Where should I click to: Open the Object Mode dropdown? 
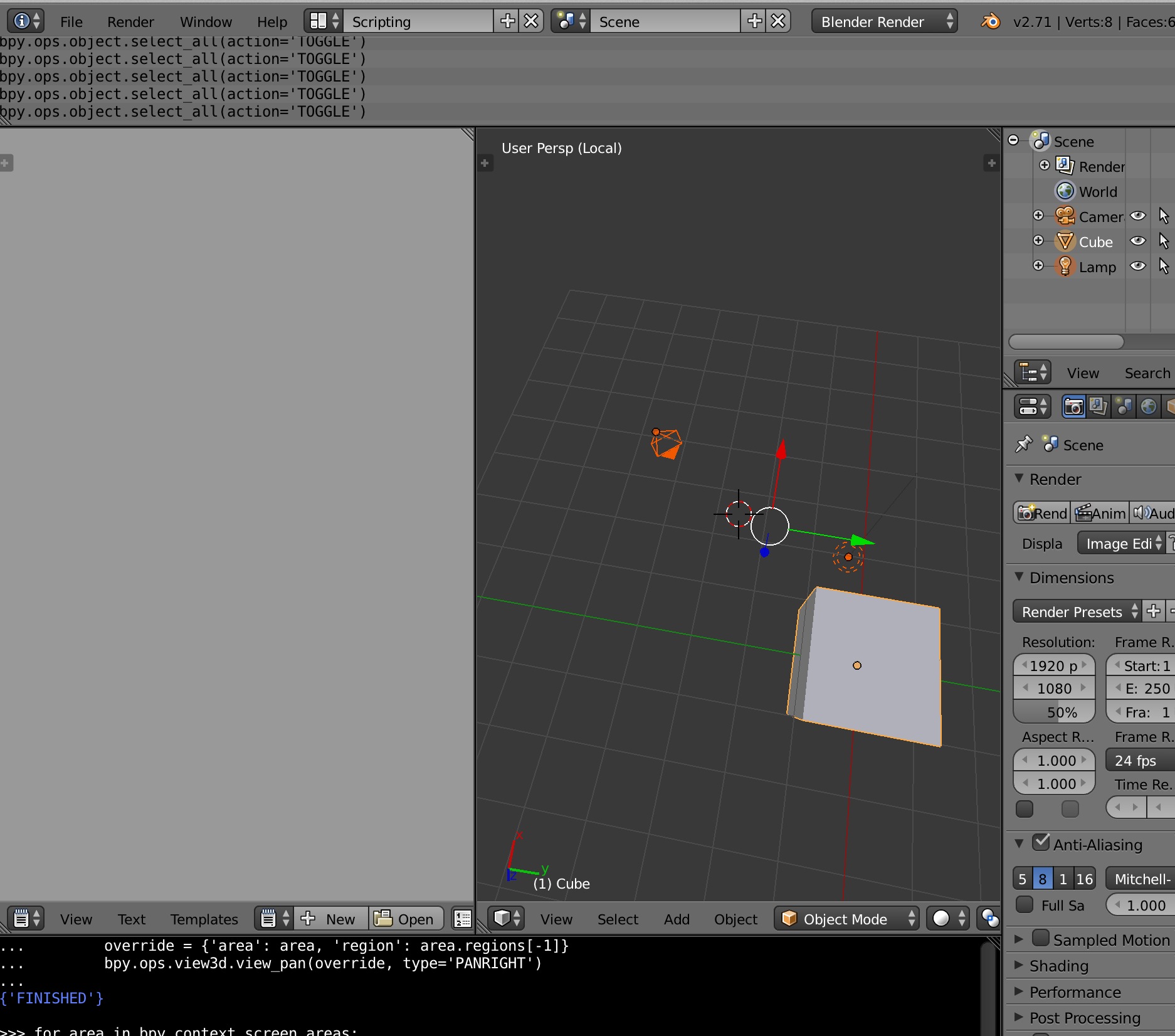pyautogui.click(x=847, y=919)
